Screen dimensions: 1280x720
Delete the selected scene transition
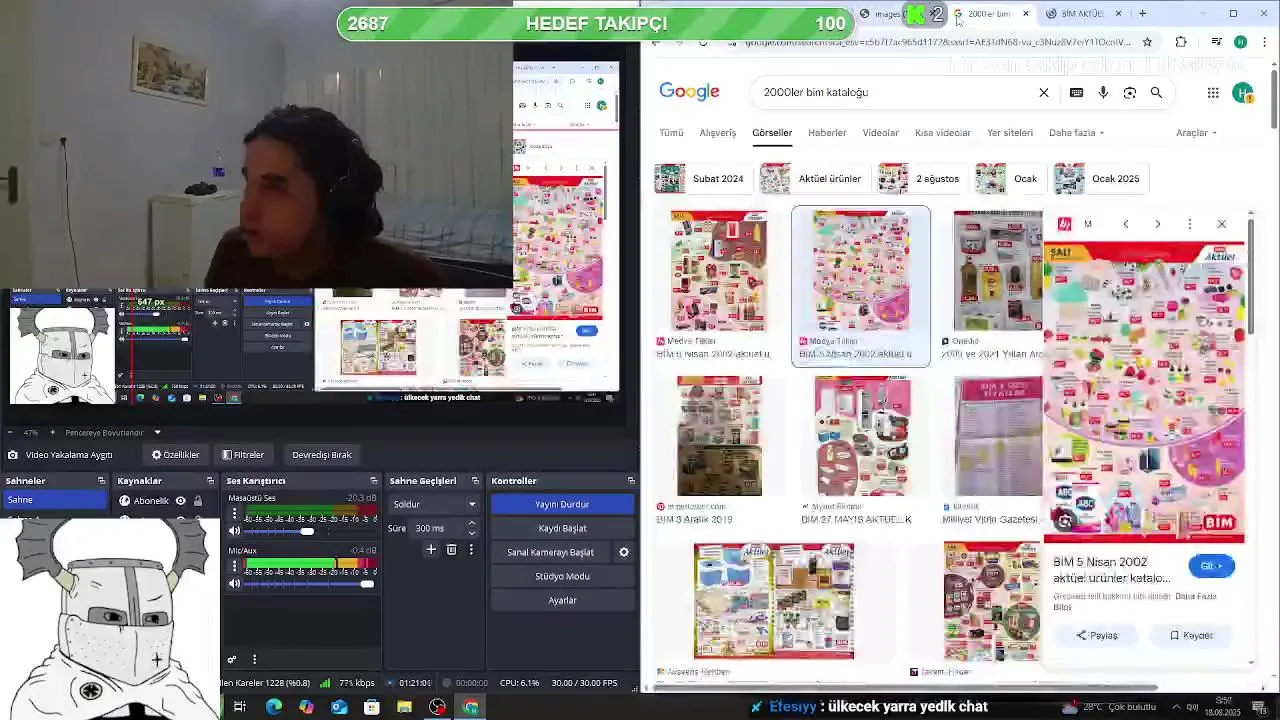click(451, 550)
